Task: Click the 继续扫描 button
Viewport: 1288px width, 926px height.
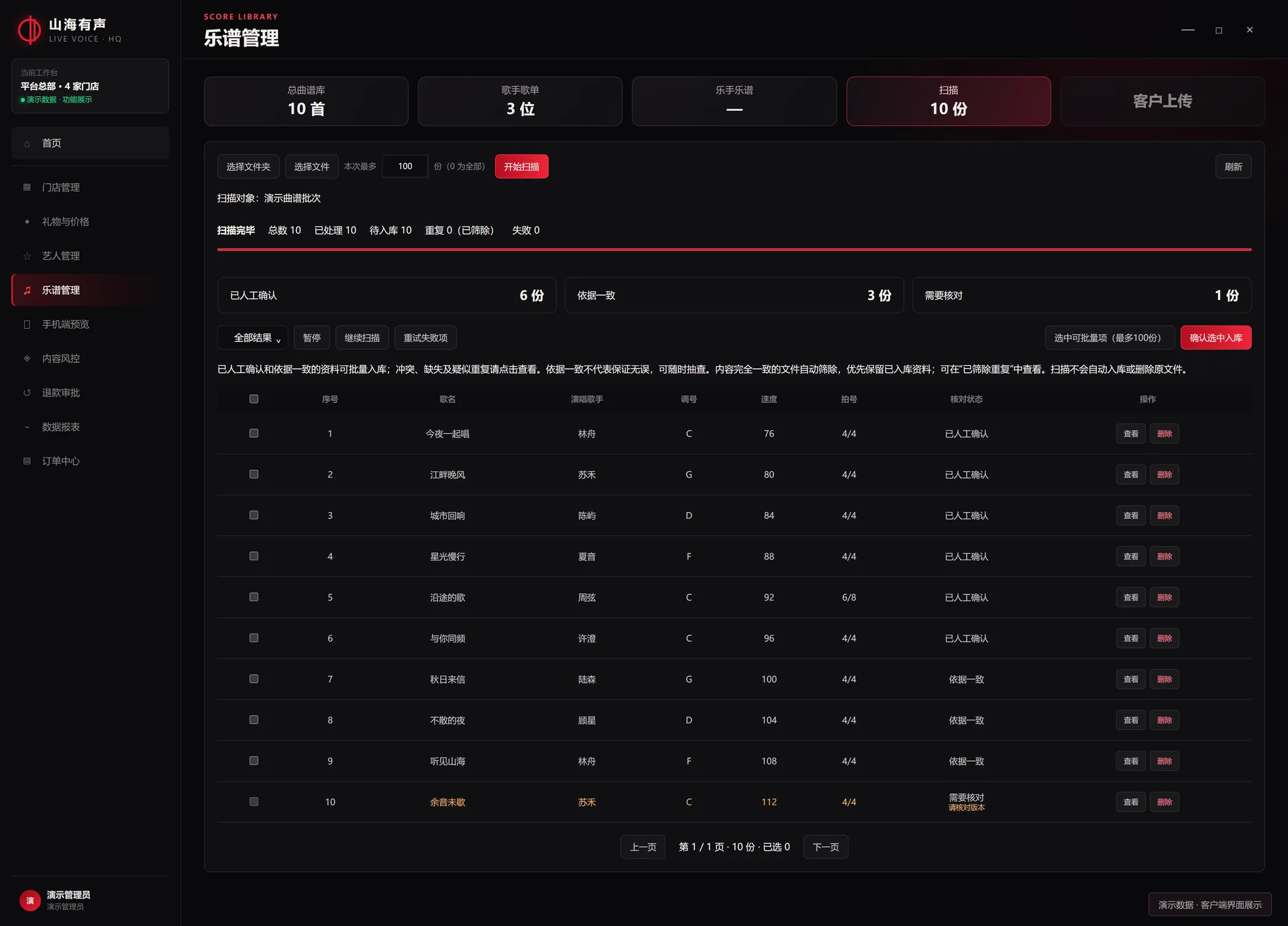Action: click(x=362, y=338)
